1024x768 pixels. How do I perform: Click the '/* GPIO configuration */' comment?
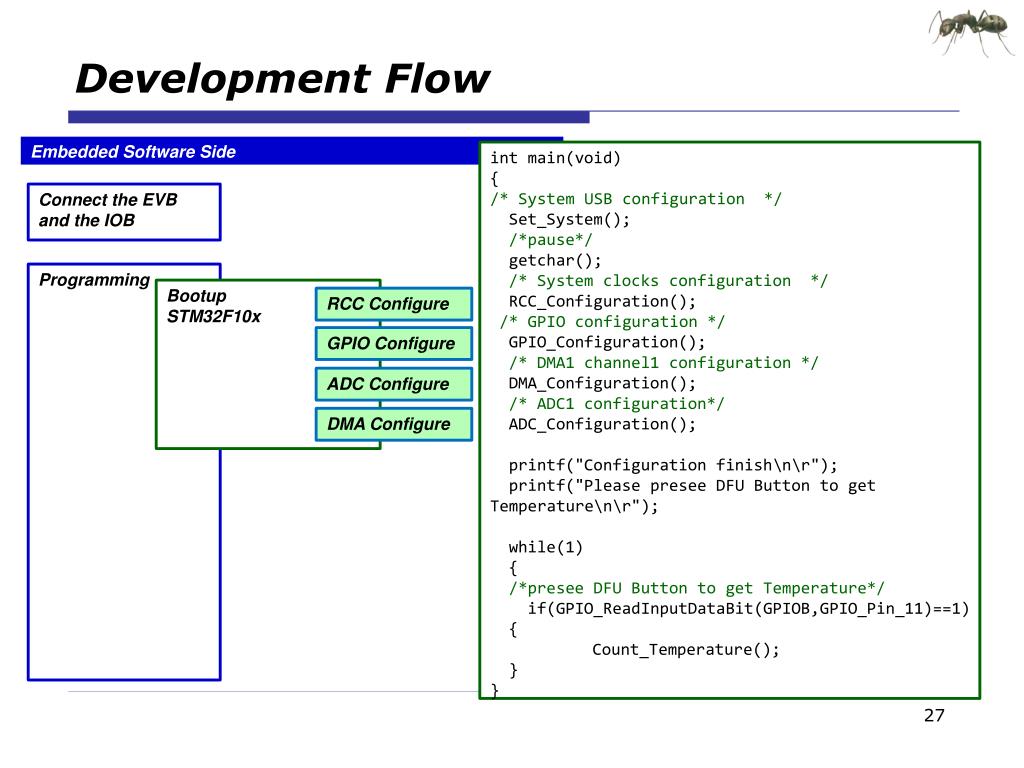tap(613, 322)
